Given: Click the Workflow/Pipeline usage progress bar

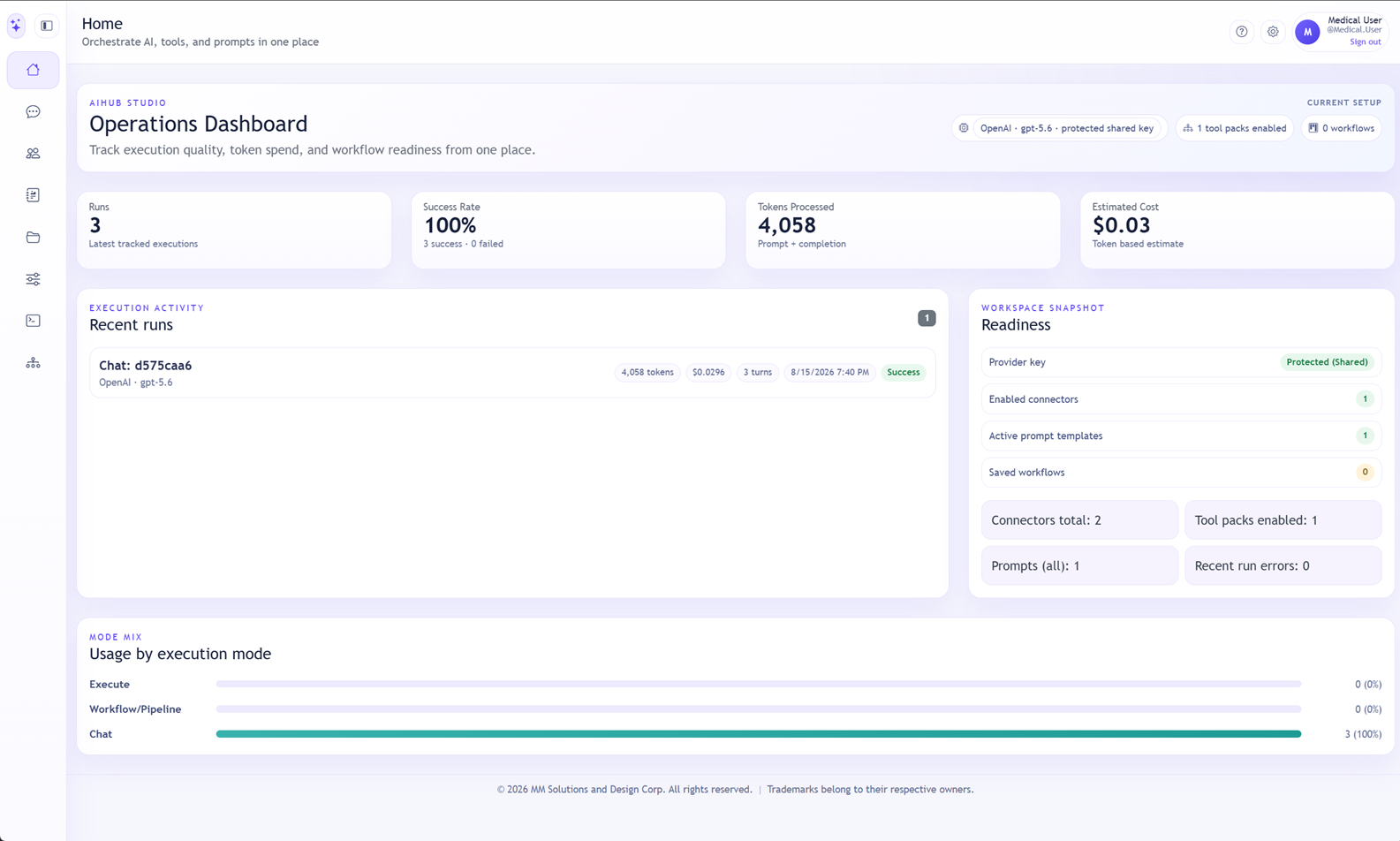Looking at the screenshot, I should point(759,709).
